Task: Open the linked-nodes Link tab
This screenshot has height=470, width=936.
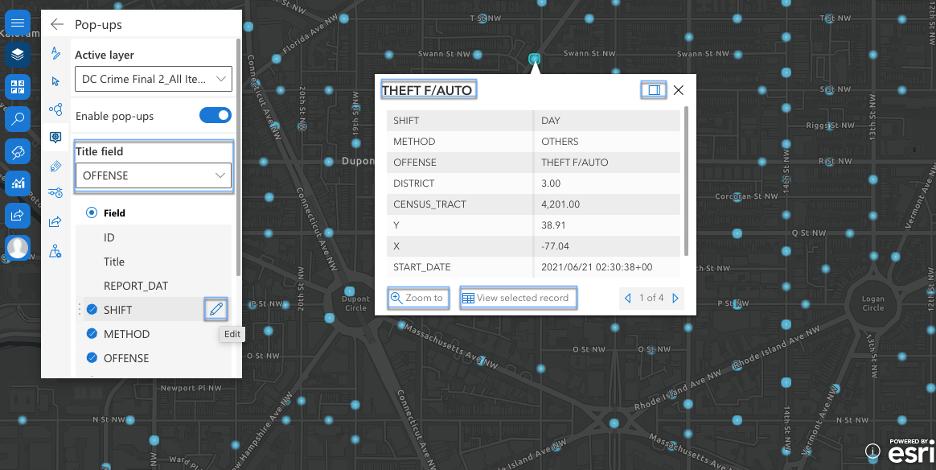Action: tap(56, 109)
